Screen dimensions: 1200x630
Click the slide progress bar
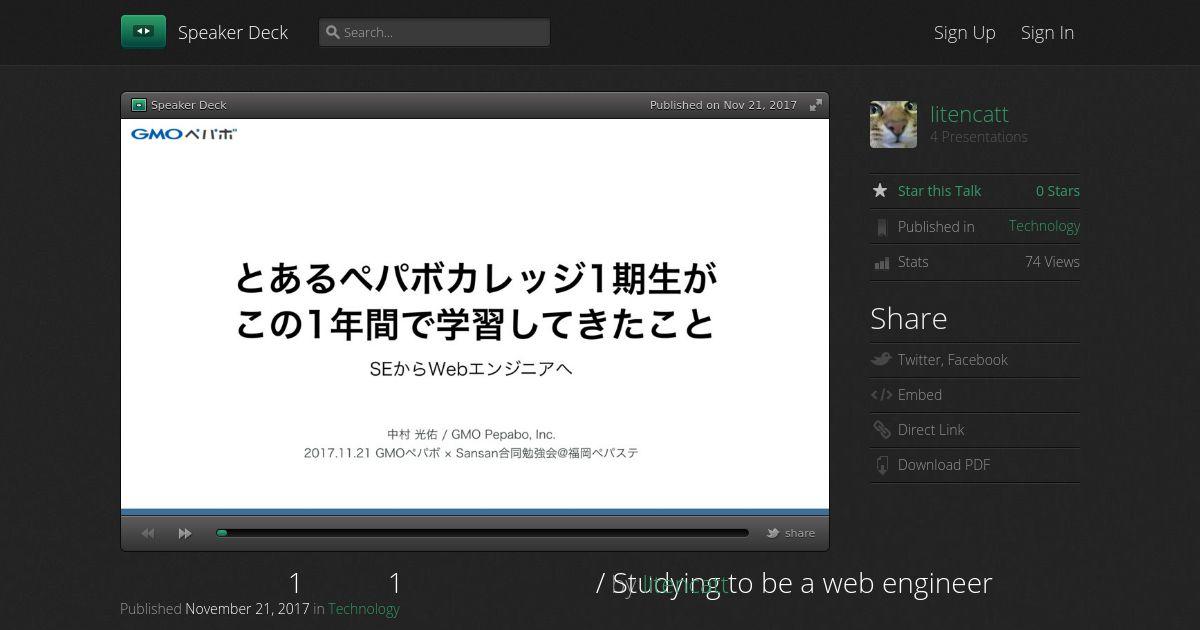point(482,533)
